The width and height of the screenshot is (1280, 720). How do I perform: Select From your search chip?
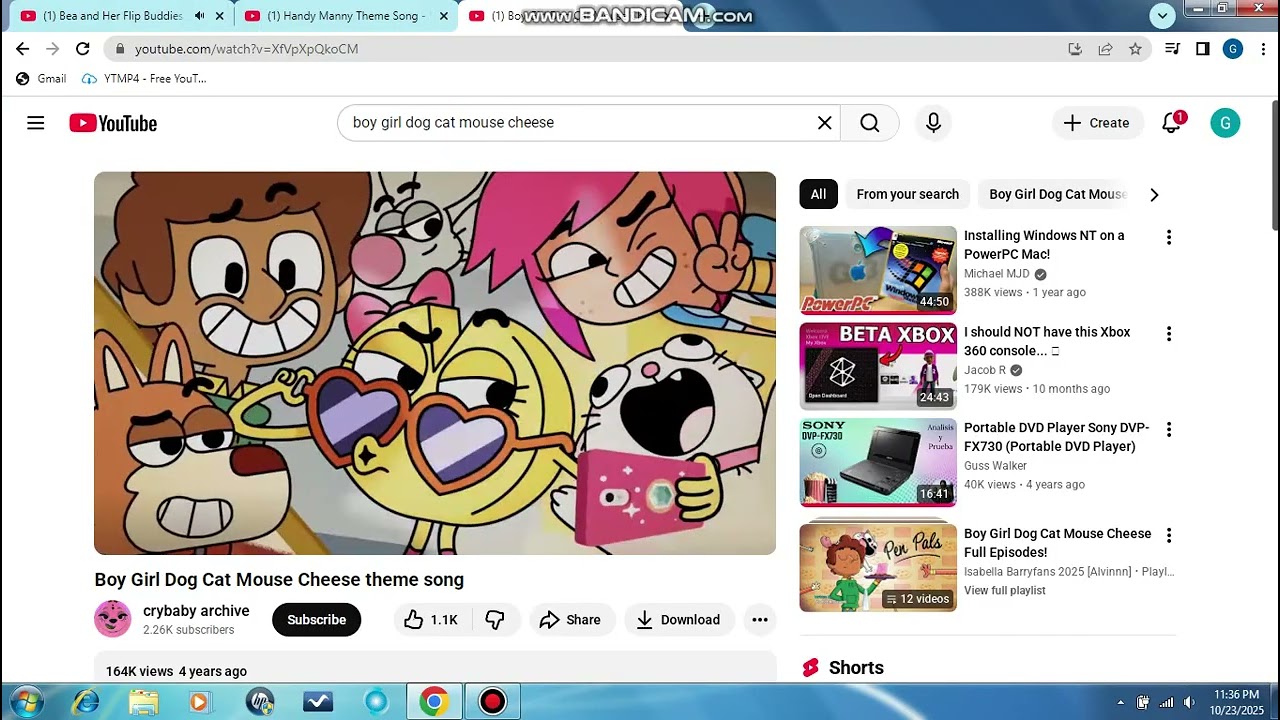click(x=907, y=194)
